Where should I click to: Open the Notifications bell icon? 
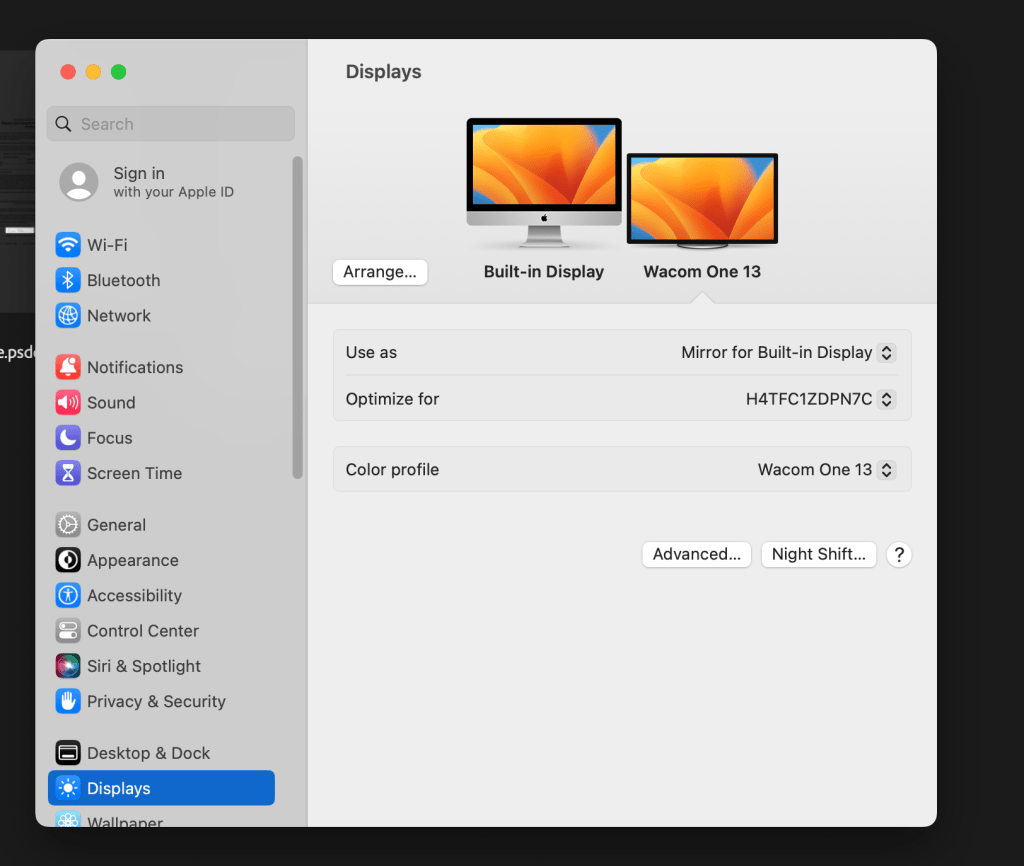tap(68, 367)
